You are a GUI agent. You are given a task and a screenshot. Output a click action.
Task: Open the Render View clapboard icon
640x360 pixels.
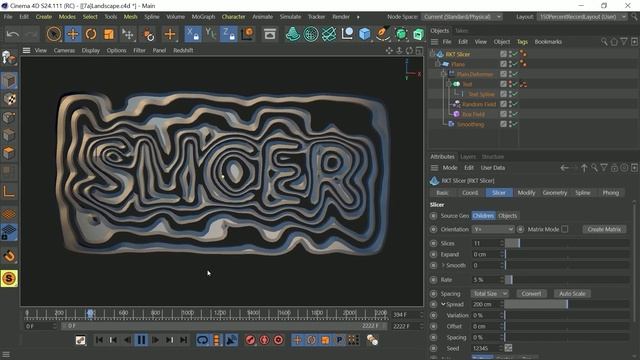269,34
